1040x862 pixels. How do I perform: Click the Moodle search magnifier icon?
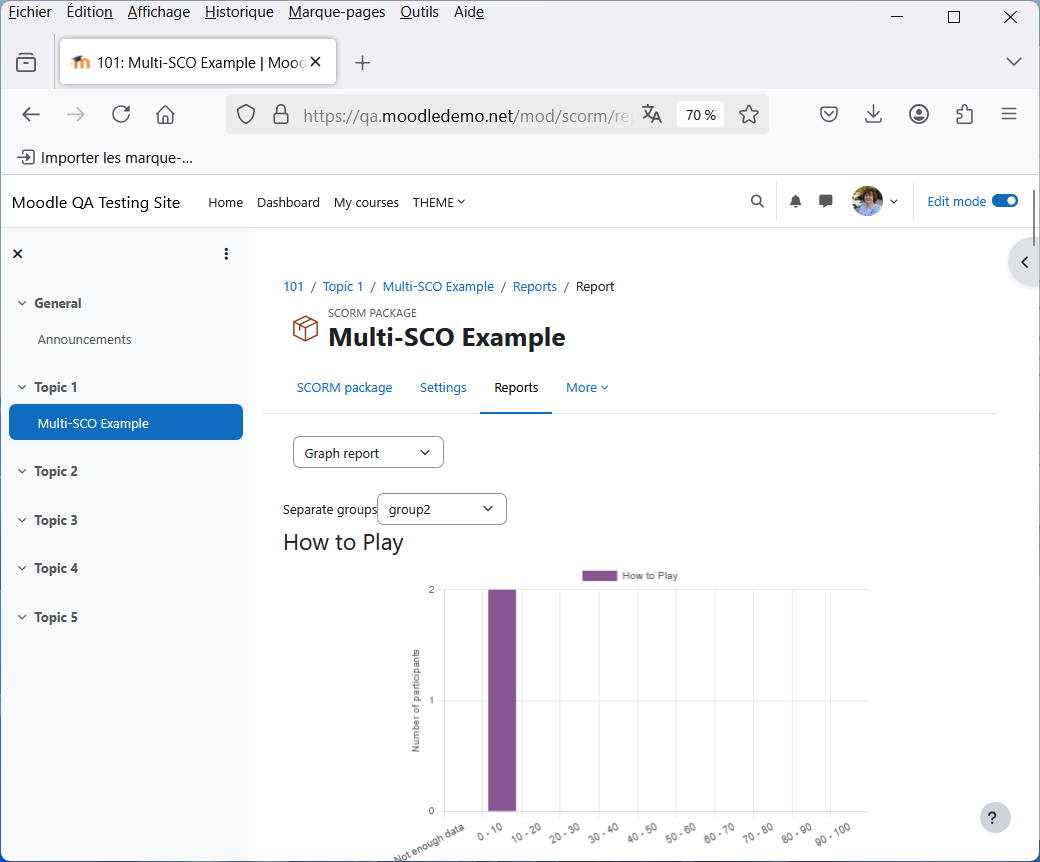[x=757, y=201]
